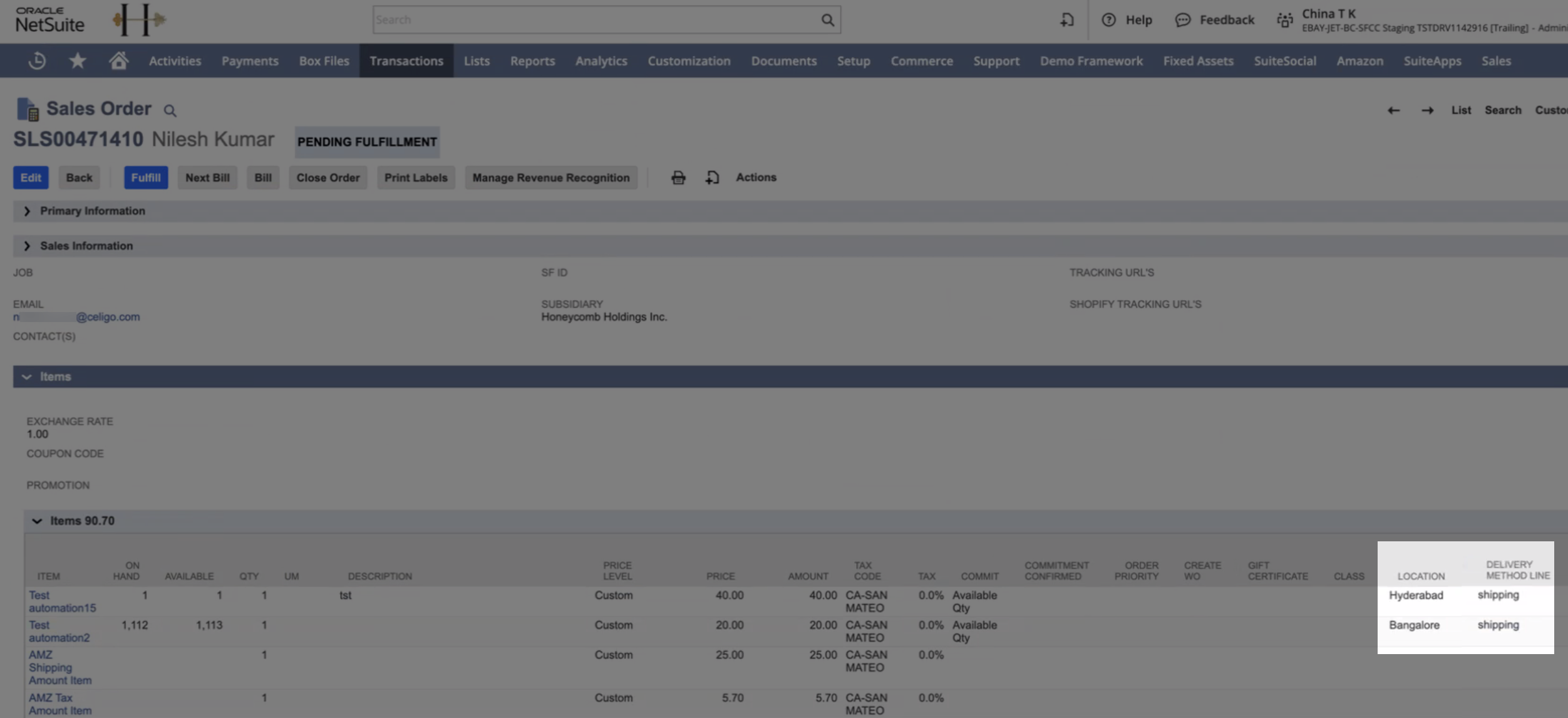Click the Hyderabad location cell
The height and width of the screenshot is (718, 1568).
coord(1416,595)
